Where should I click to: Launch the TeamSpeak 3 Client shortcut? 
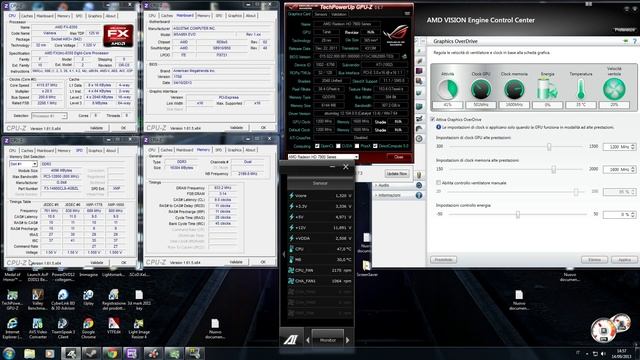coord(63,328)
